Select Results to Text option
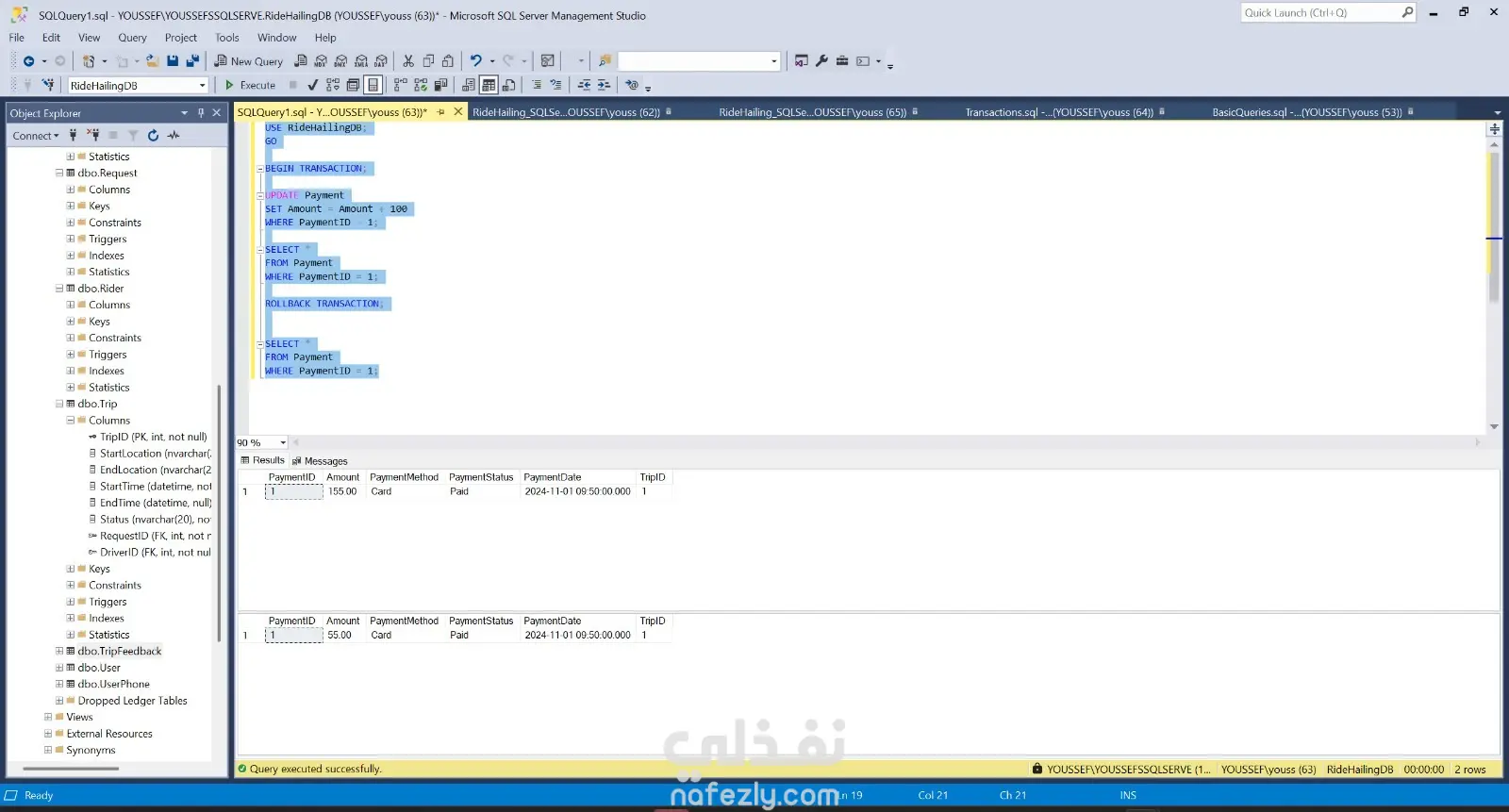1509x812 pixels. coord(469,85)
